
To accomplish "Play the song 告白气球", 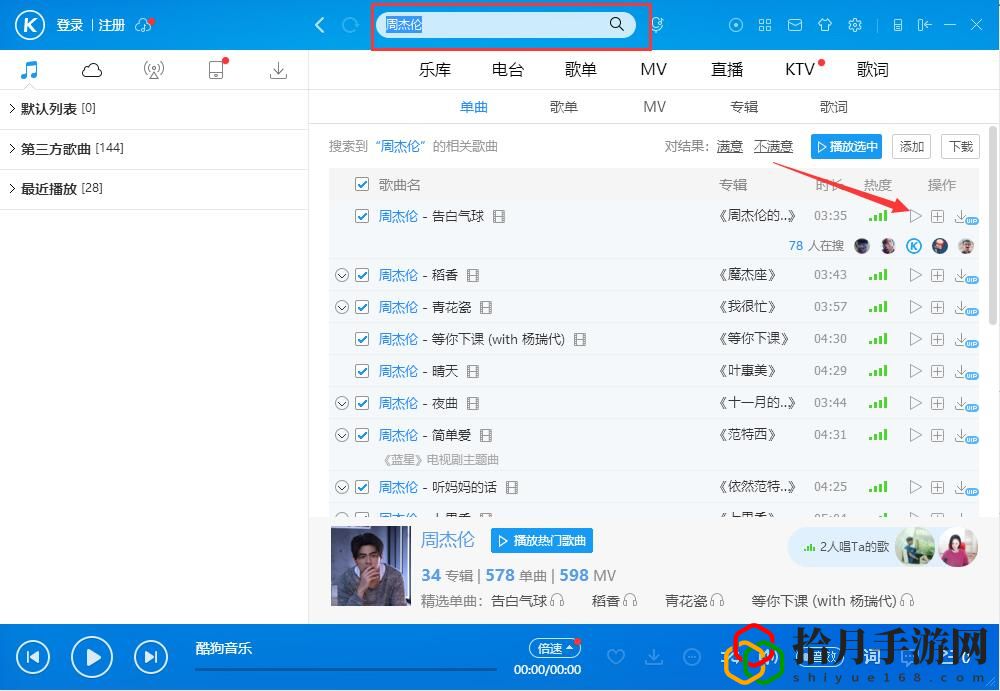I will click(915, 216).
